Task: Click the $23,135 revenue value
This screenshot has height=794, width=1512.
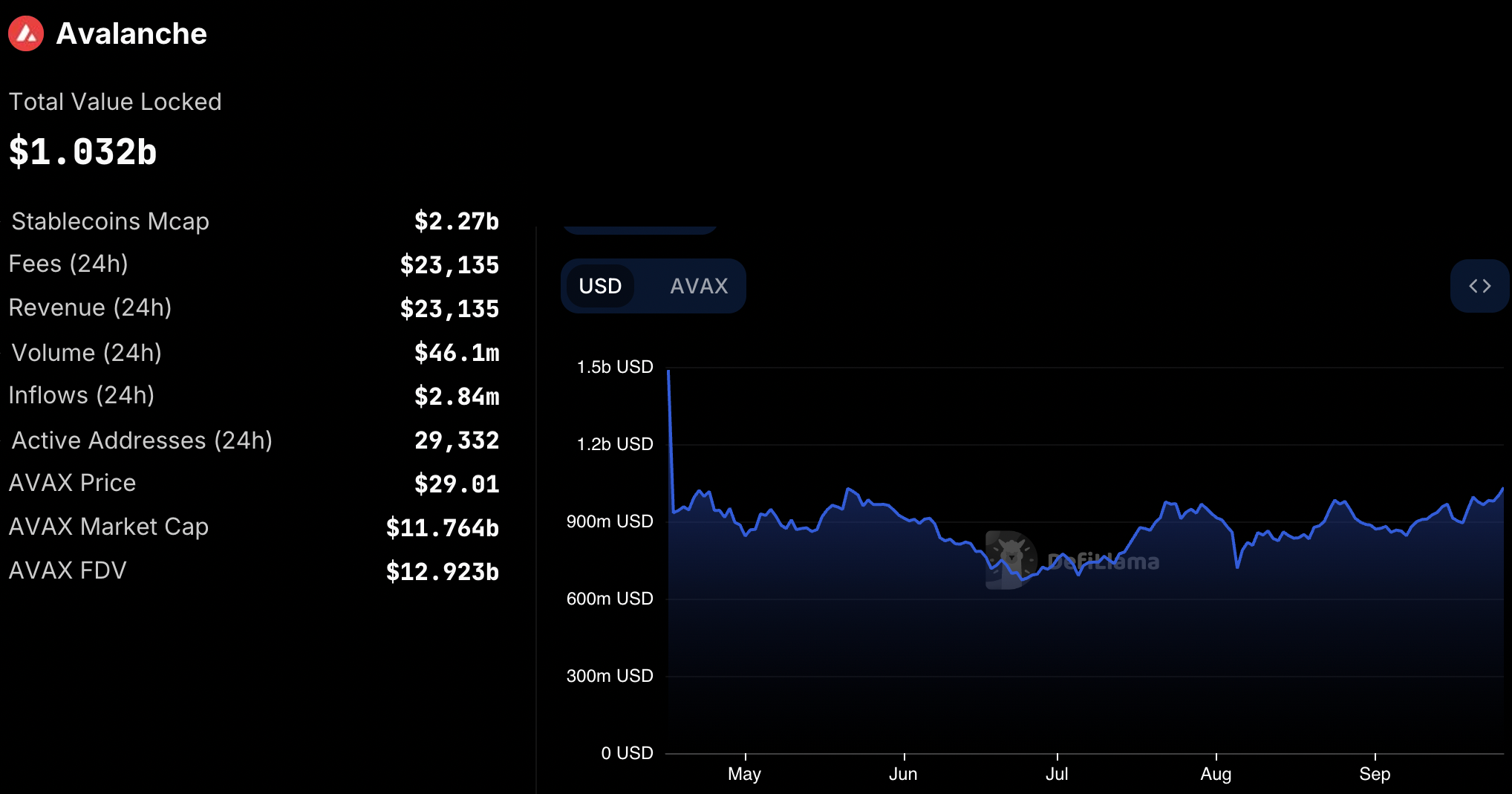Action: point(449,309)
